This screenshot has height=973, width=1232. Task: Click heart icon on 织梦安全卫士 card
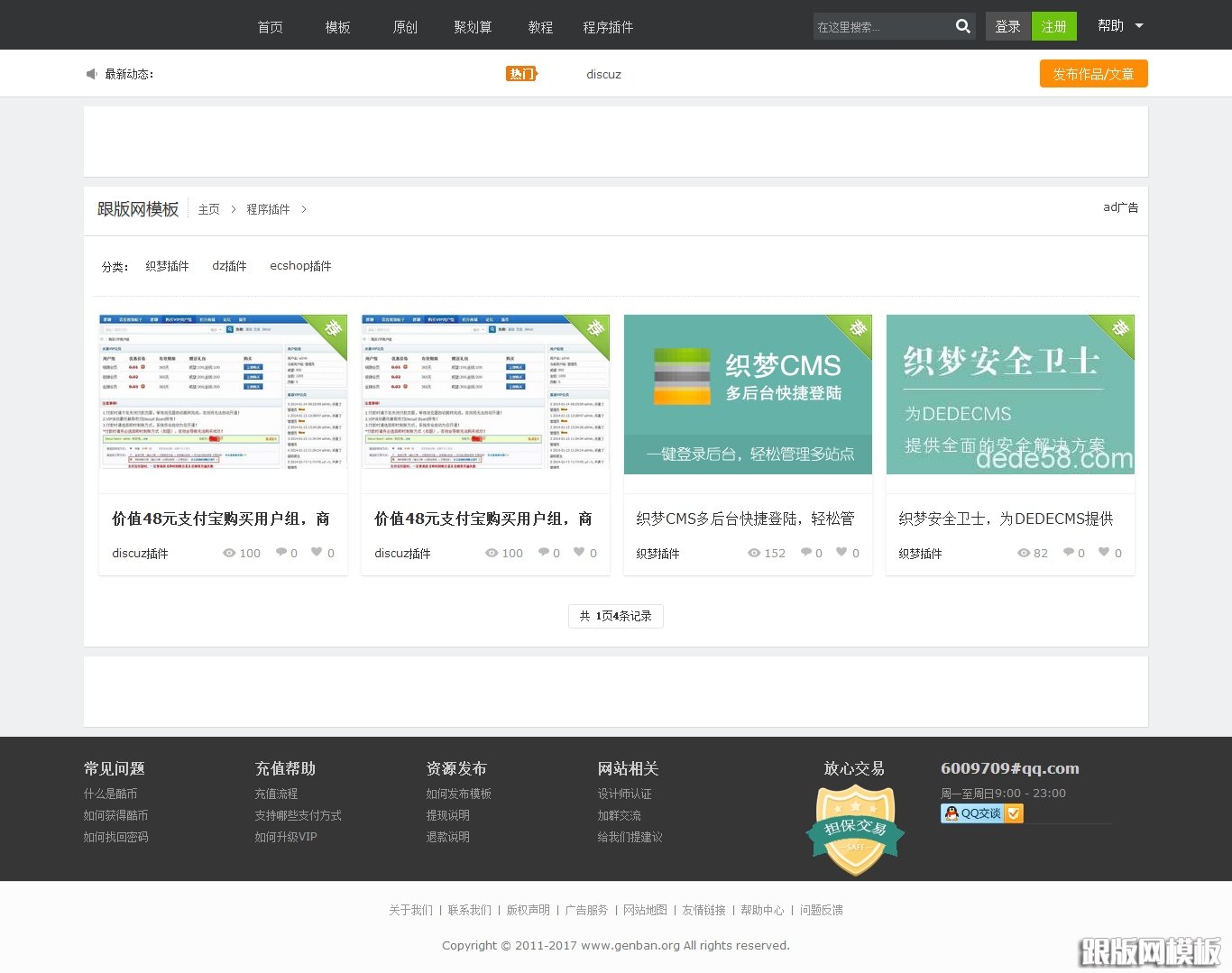coord(1104,552)
